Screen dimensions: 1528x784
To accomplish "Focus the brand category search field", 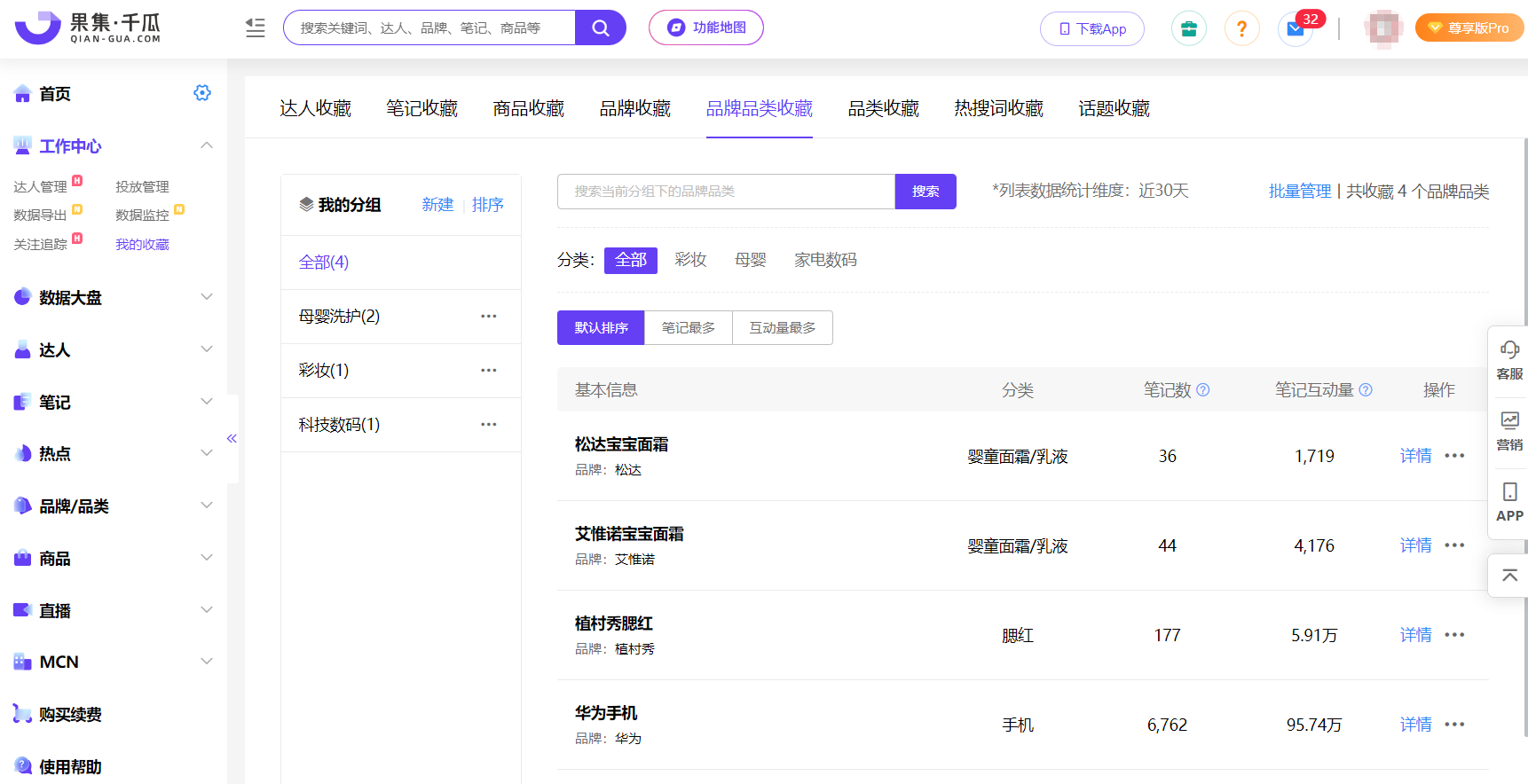I will coord(726,192).
